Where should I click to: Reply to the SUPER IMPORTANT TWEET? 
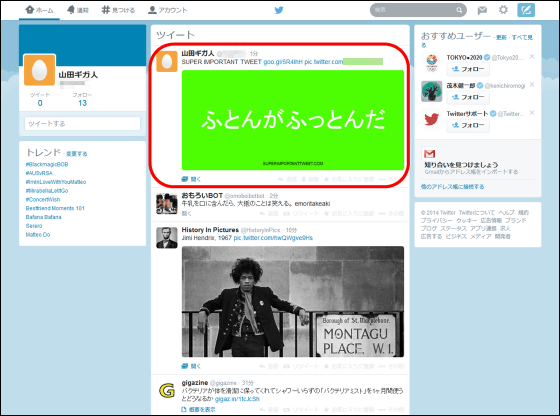pos(288,179)
